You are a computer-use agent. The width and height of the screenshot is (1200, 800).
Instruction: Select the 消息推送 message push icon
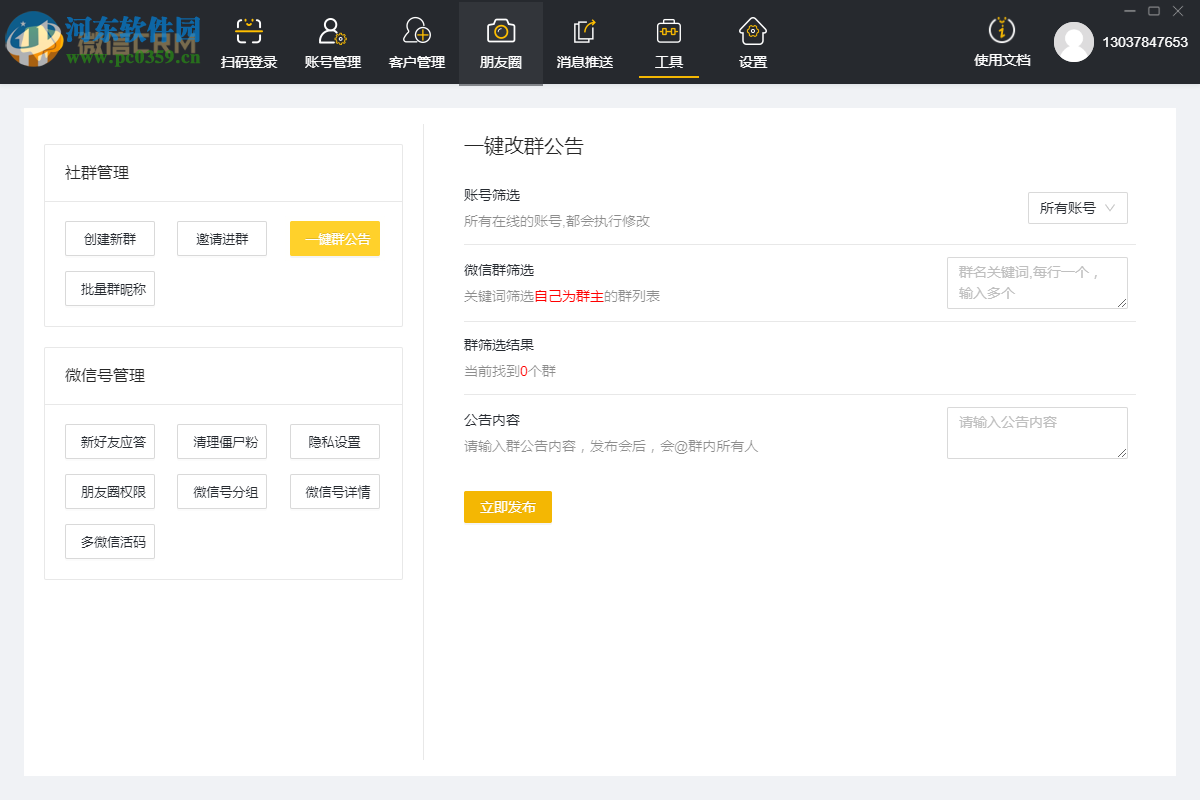point(584,30)
